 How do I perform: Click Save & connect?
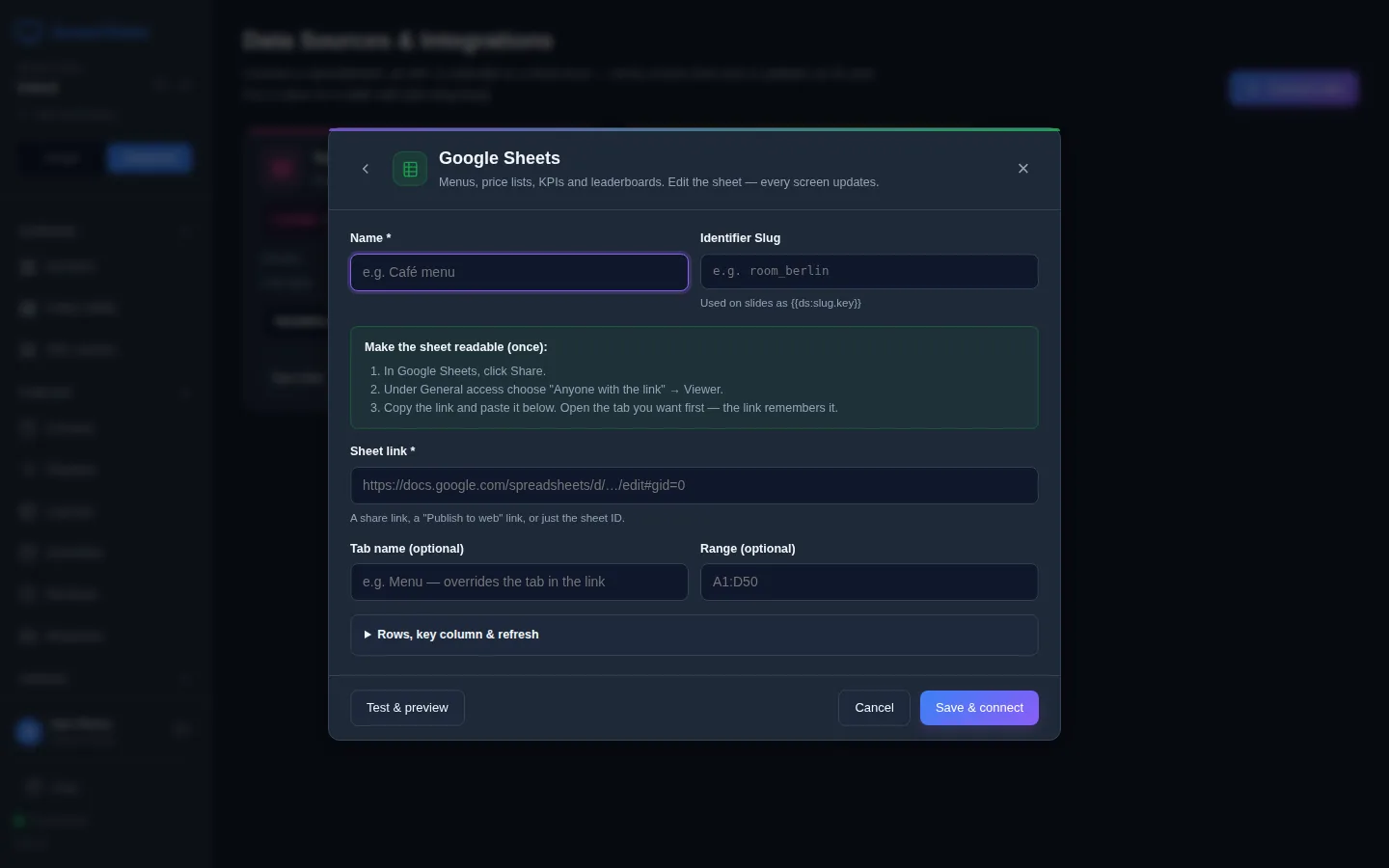pos(979,708)
